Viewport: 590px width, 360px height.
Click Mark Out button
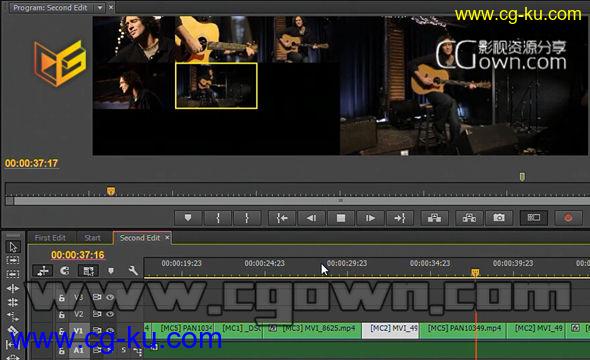[x=247, y=218]
